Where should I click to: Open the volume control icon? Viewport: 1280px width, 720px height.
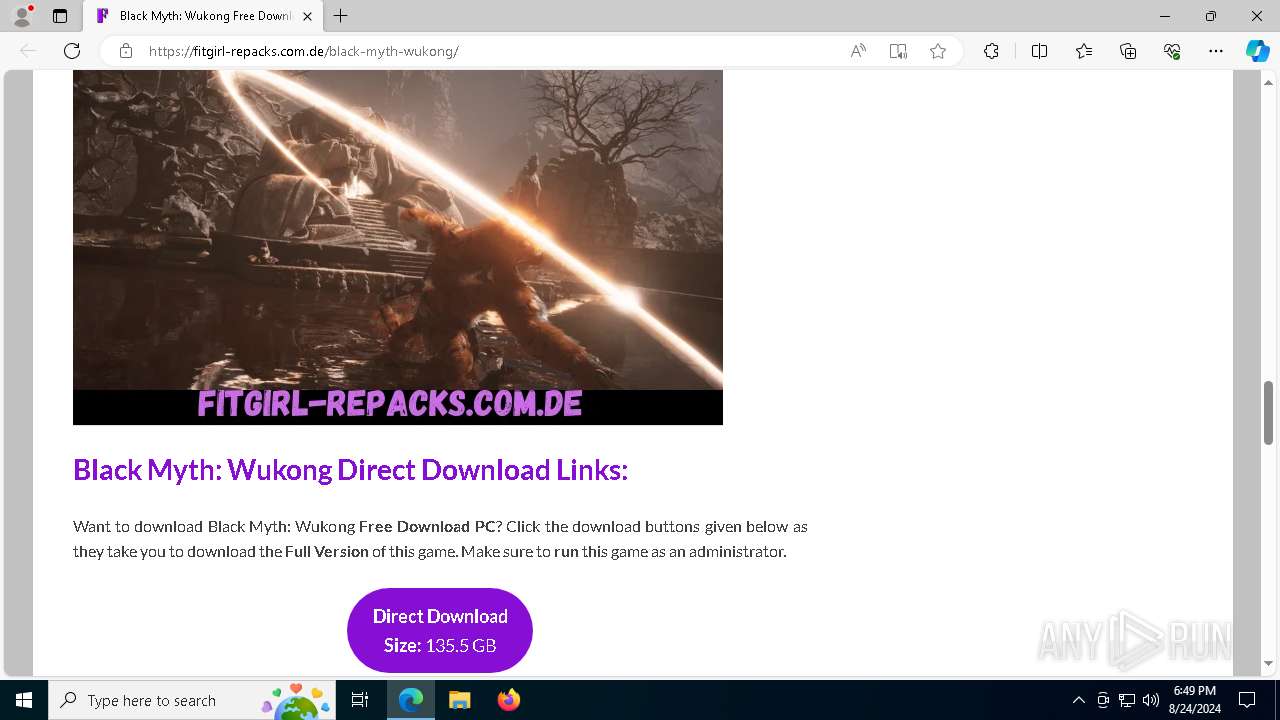coord(1150,700)
